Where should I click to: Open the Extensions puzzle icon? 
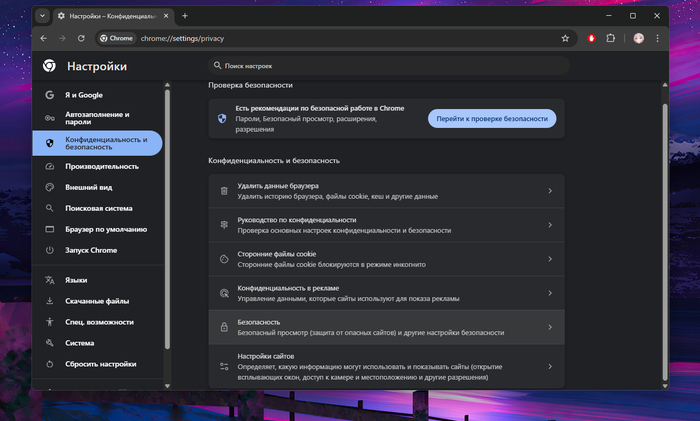tap(612, 38)
